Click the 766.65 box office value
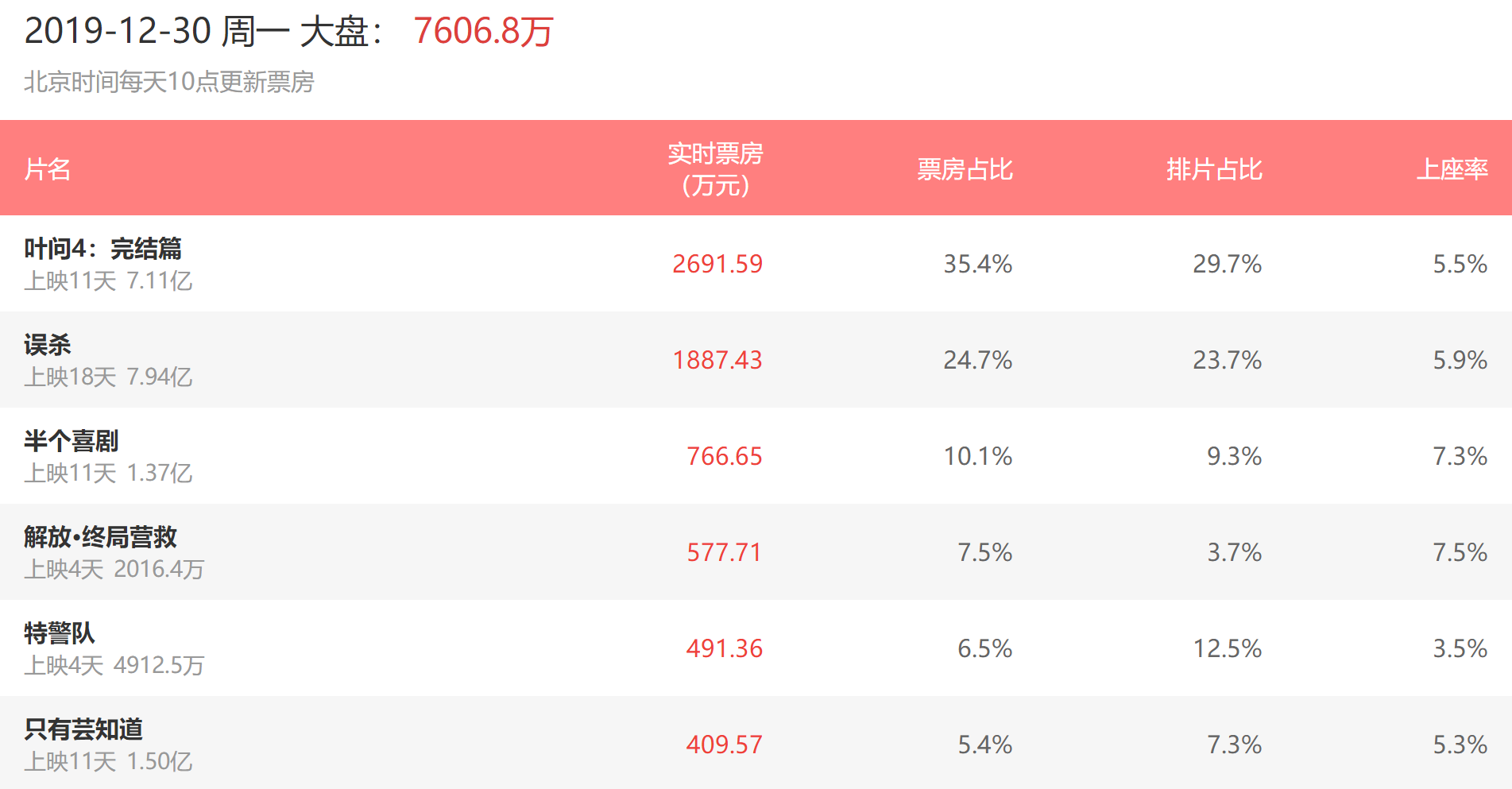Viewport: 1512px width, 789px height. pos(724,456)
